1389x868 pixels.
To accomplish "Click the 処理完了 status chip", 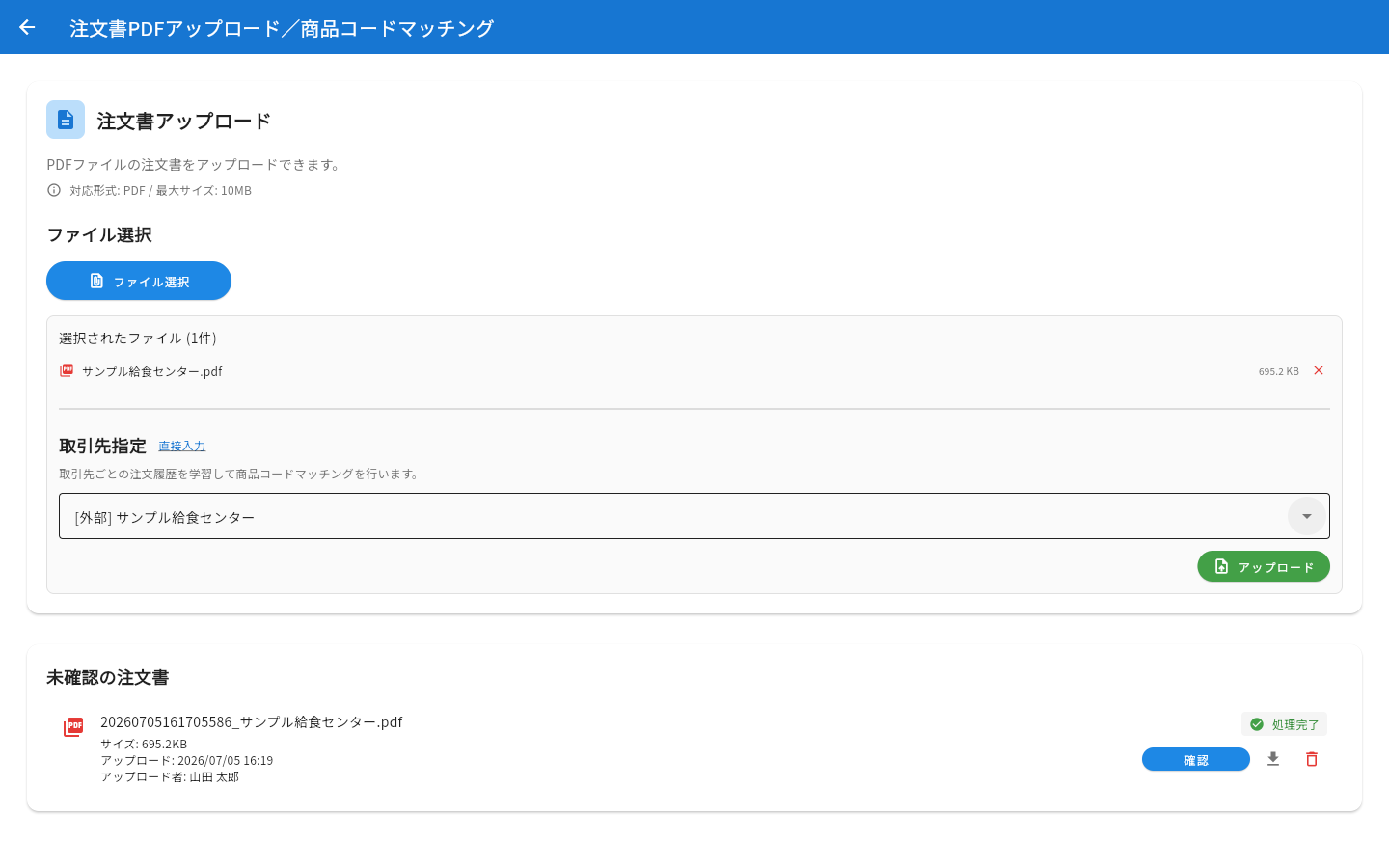I will click(1284, 724).
